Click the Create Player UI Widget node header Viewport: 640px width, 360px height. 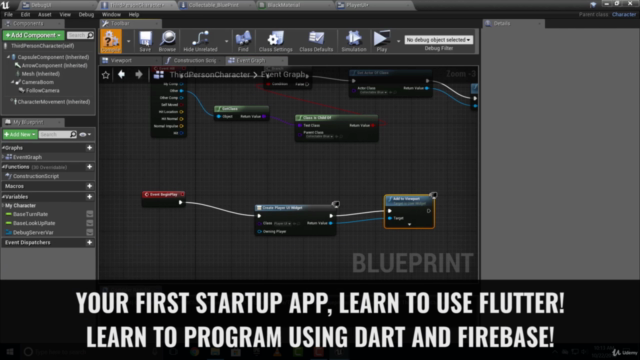click(295, 208)
